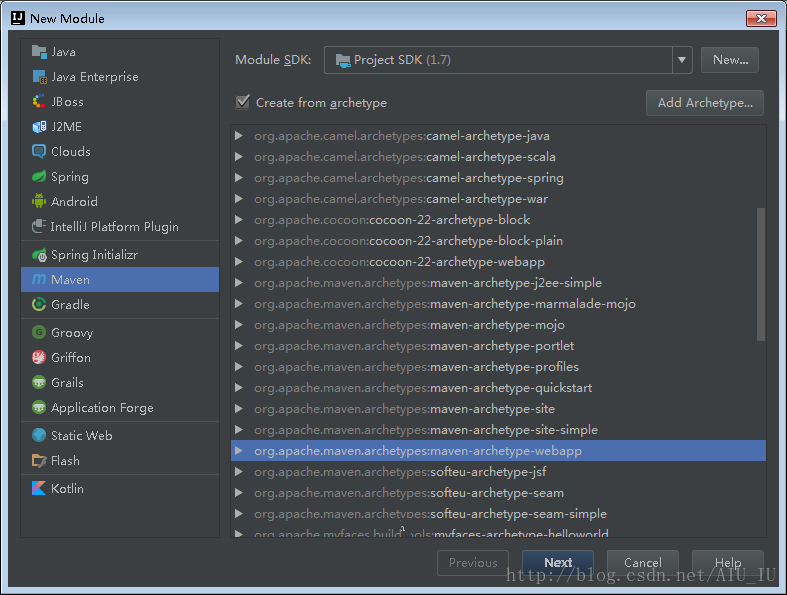Click the Flash folder icon
The width and height of the screenshot is (787, 595).
(39, 460)
